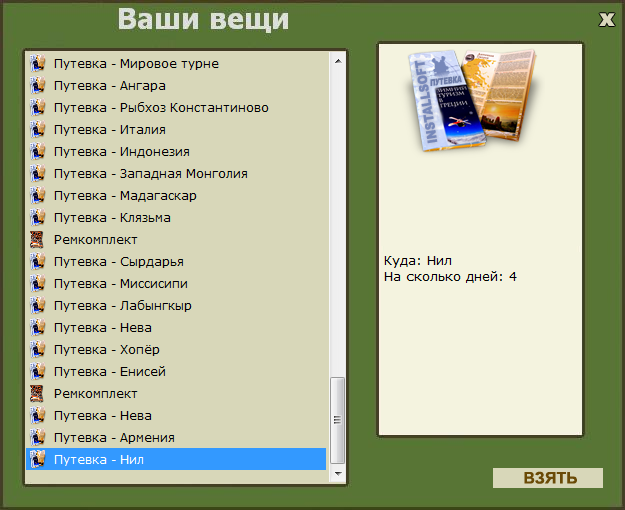Click the voucher icon beside Мировое турне
The image size is (625, 510).
tap(37, 64)
